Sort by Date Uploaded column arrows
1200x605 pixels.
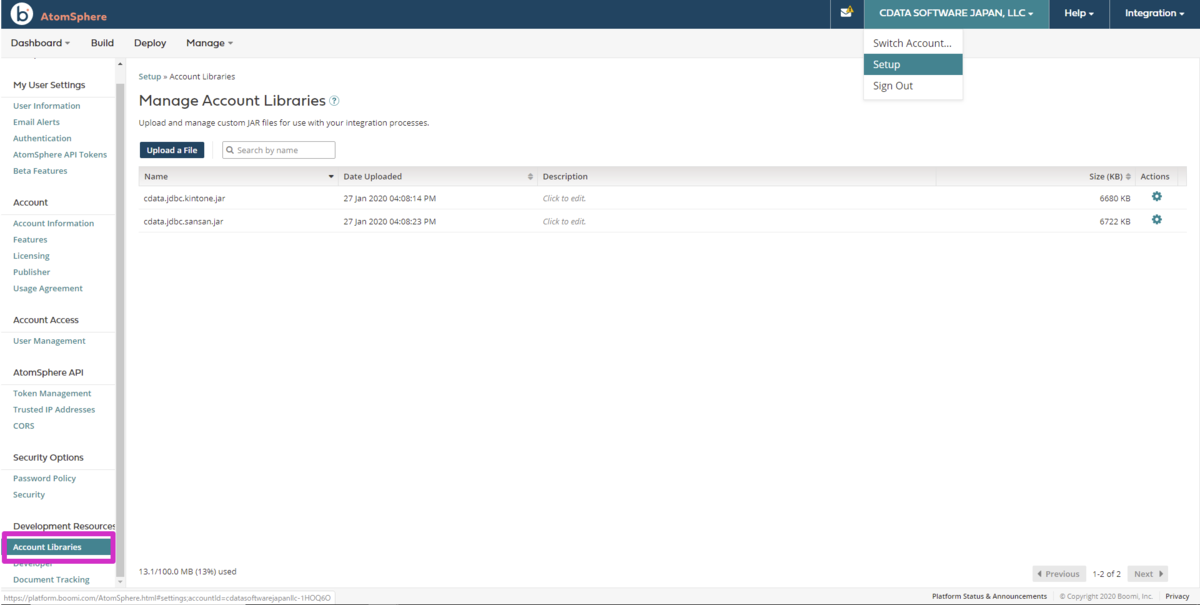(x=530, y=177)
